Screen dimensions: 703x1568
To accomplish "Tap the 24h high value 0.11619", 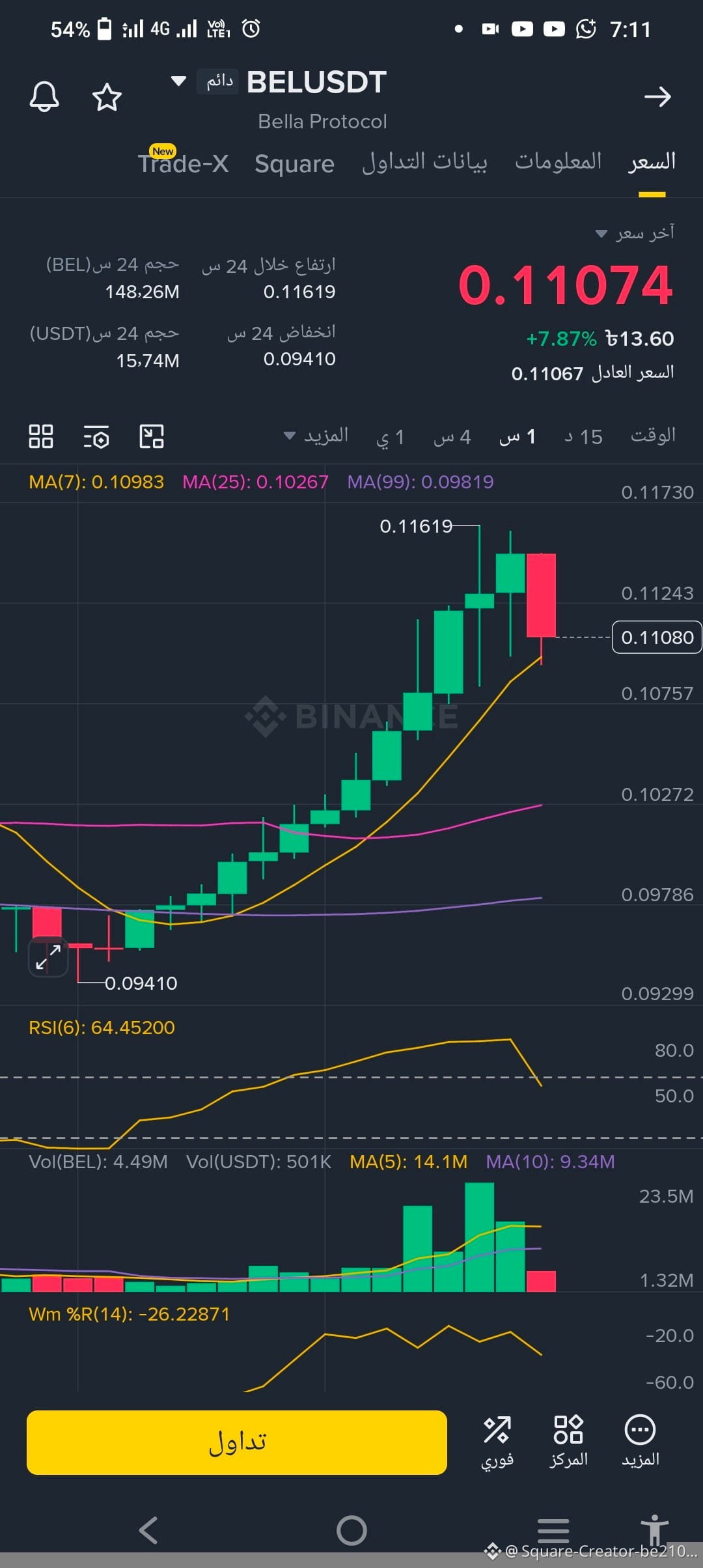I will (x=299, y=292).
